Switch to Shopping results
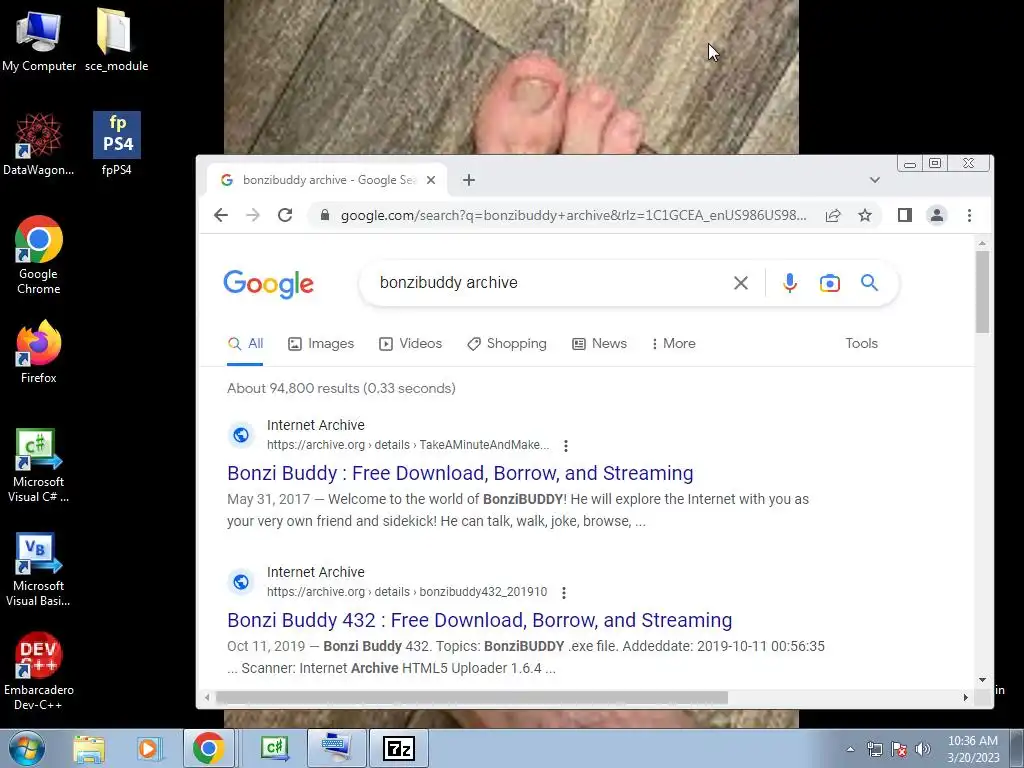 (x=507, y=344)
